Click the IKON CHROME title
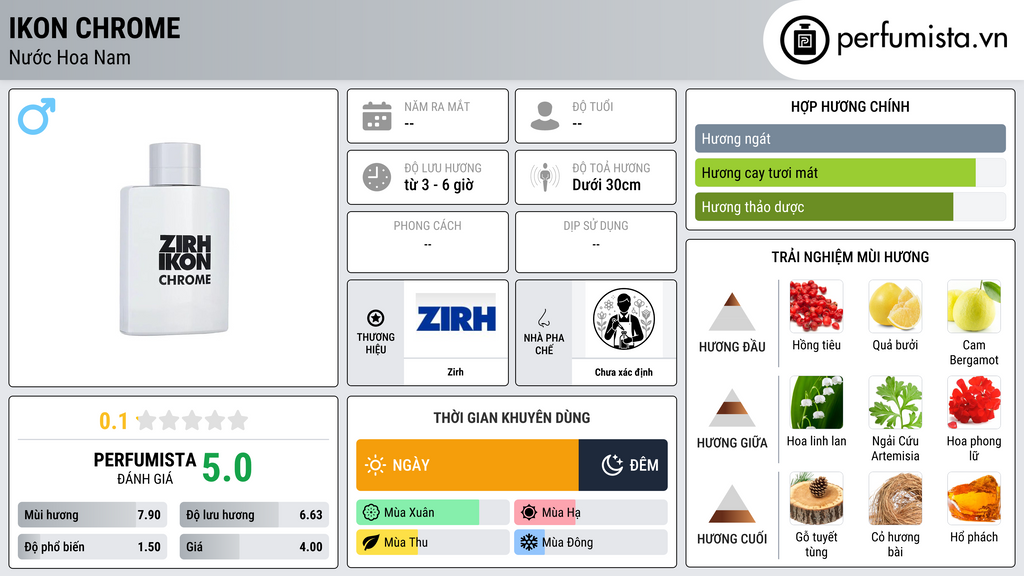 95,29
